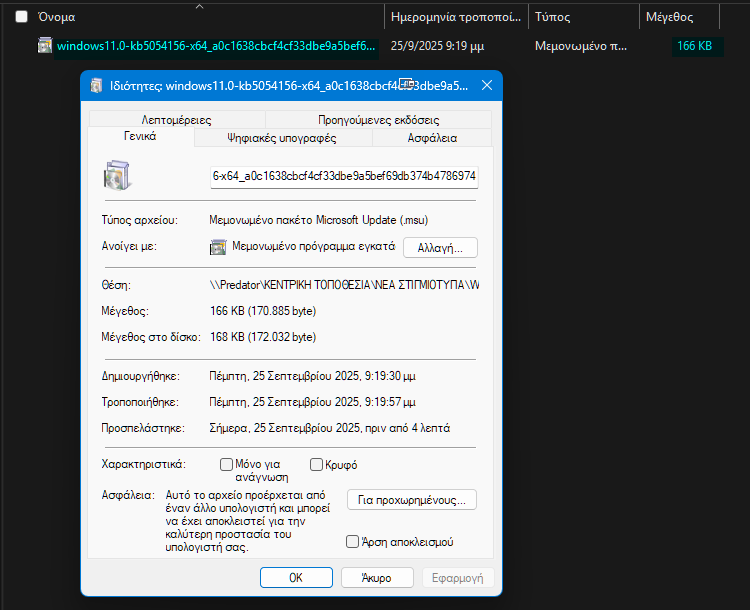750x610 pixels.
Task: Select the Γενικά tab
Action: (x=140, y=136)
